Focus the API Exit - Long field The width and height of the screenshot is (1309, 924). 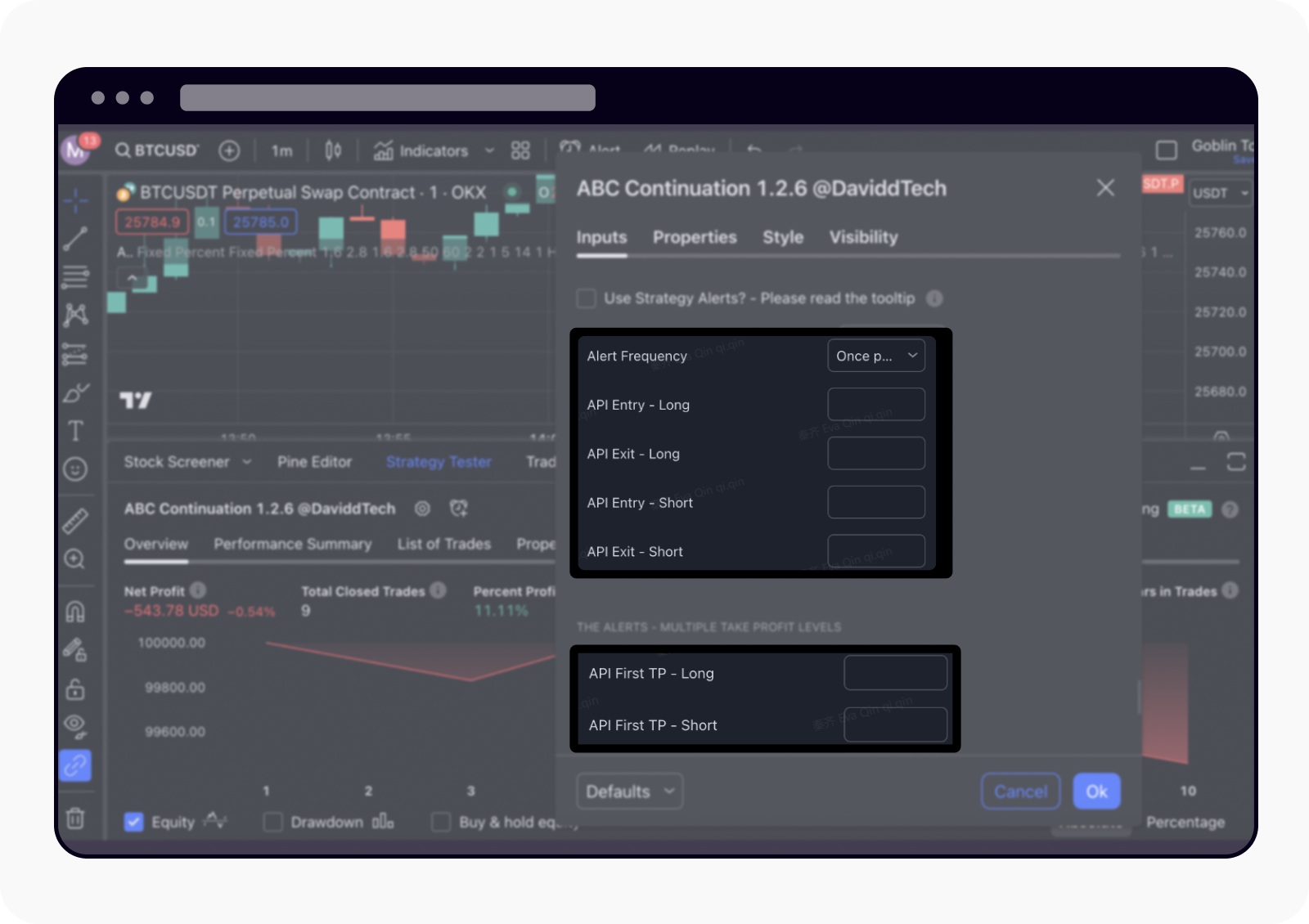(x=876, y=454)
